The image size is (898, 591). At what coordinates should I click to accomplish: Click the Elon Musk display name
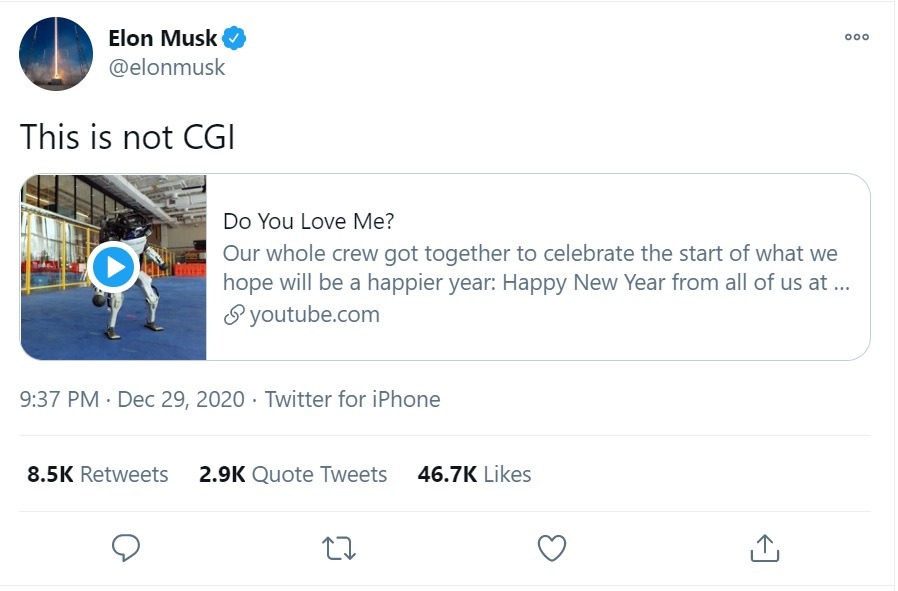pos(163,38)
